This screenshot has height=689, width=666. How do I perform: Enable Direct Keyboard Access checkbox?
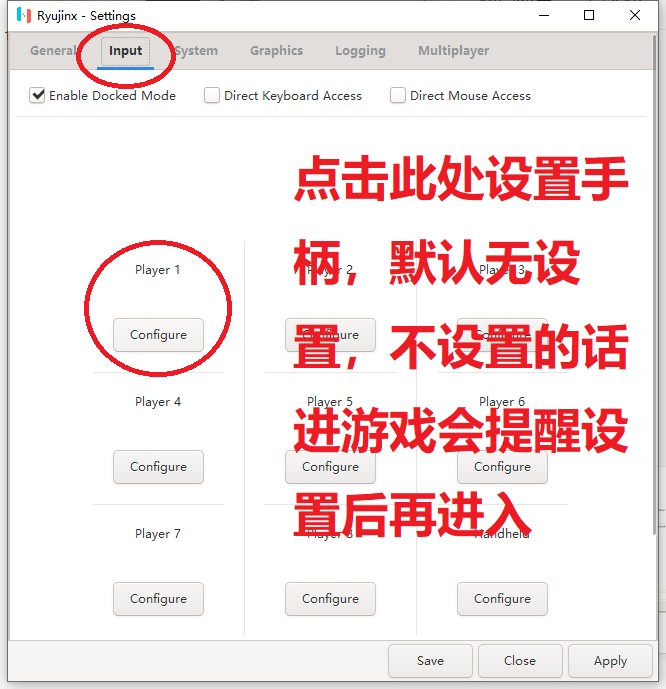[212, 95]
